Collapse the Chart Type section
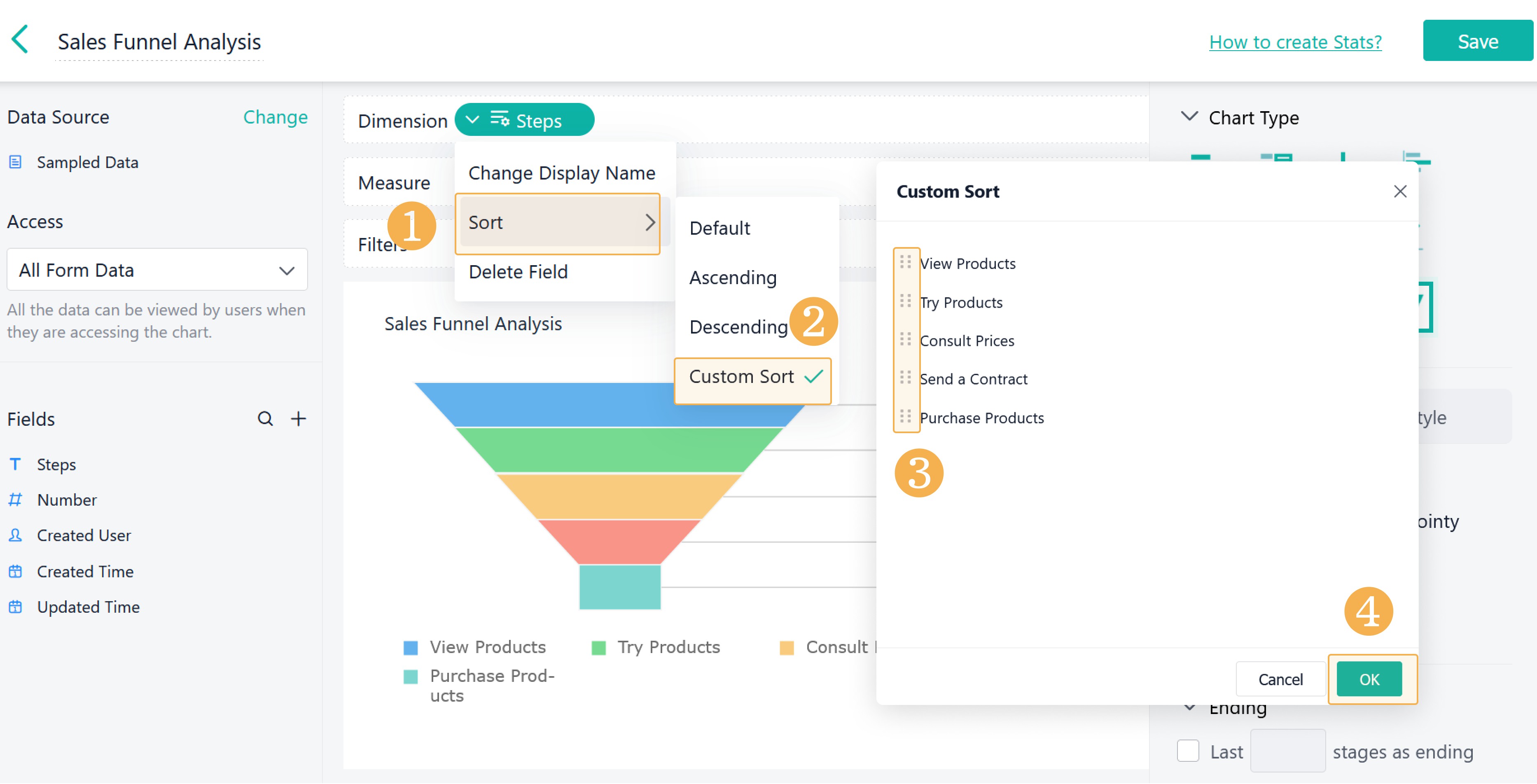This screenshot has width=1537, height=784. [1189, 117]
